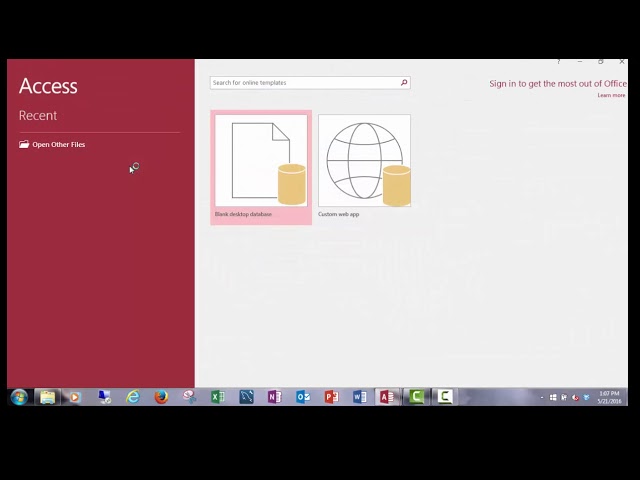Open the white Camtasia recorder taskbar icon
This screenshot has height=480, width=640.
coord(444,397)
